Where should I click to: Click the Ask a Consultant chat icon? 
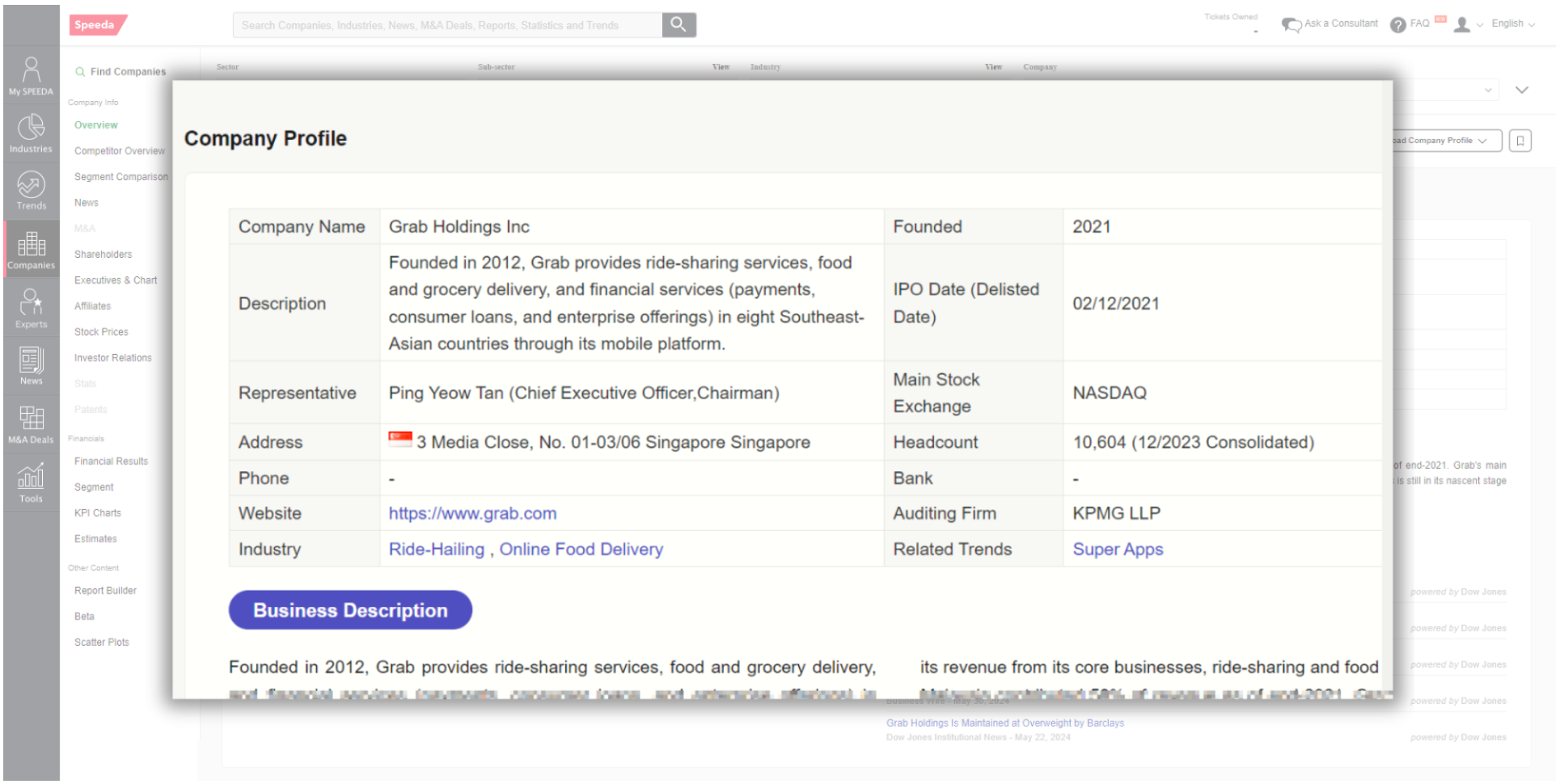1292,25
